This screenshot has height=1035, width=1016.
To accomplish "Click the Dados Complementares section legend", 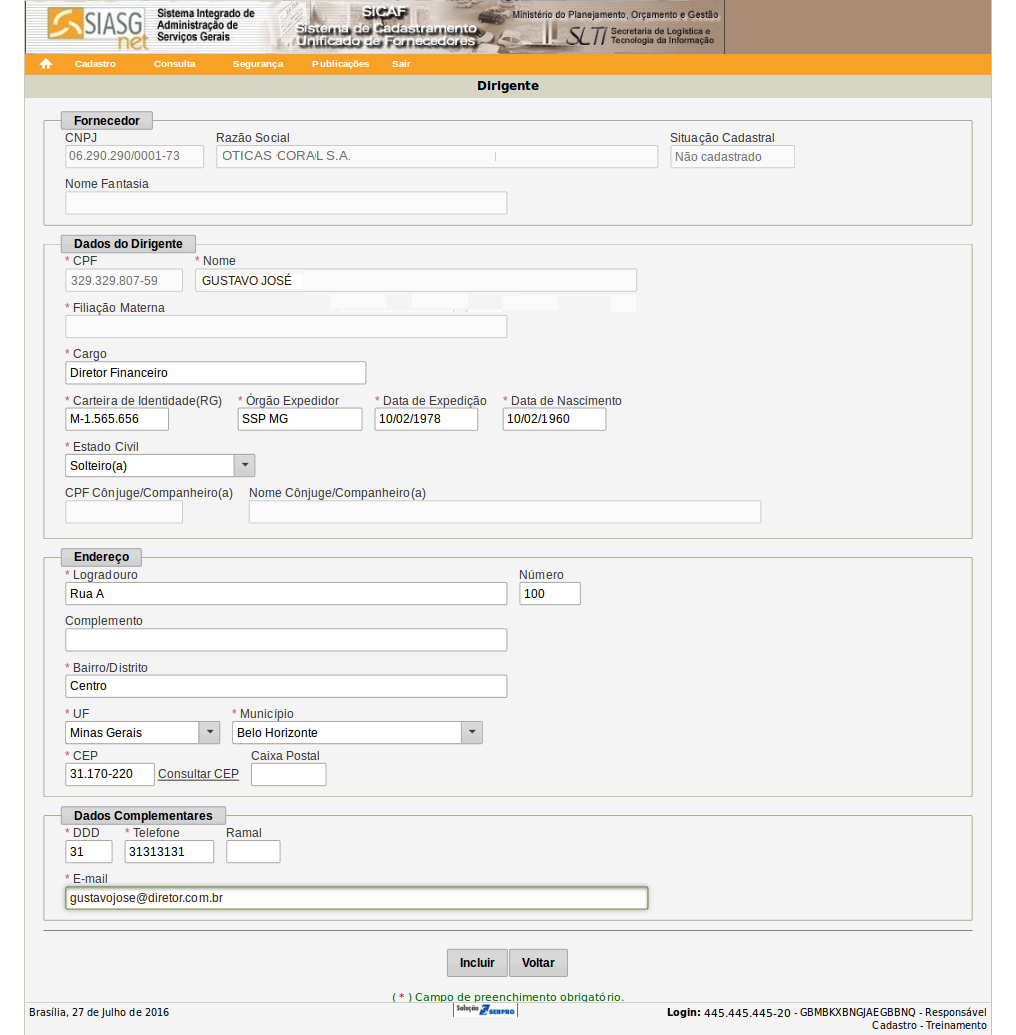I will 143,816.
